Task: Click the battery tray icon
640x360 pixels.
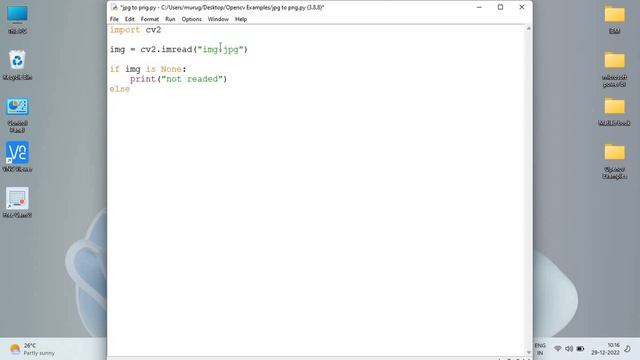Action: click(x=580, y=349)
